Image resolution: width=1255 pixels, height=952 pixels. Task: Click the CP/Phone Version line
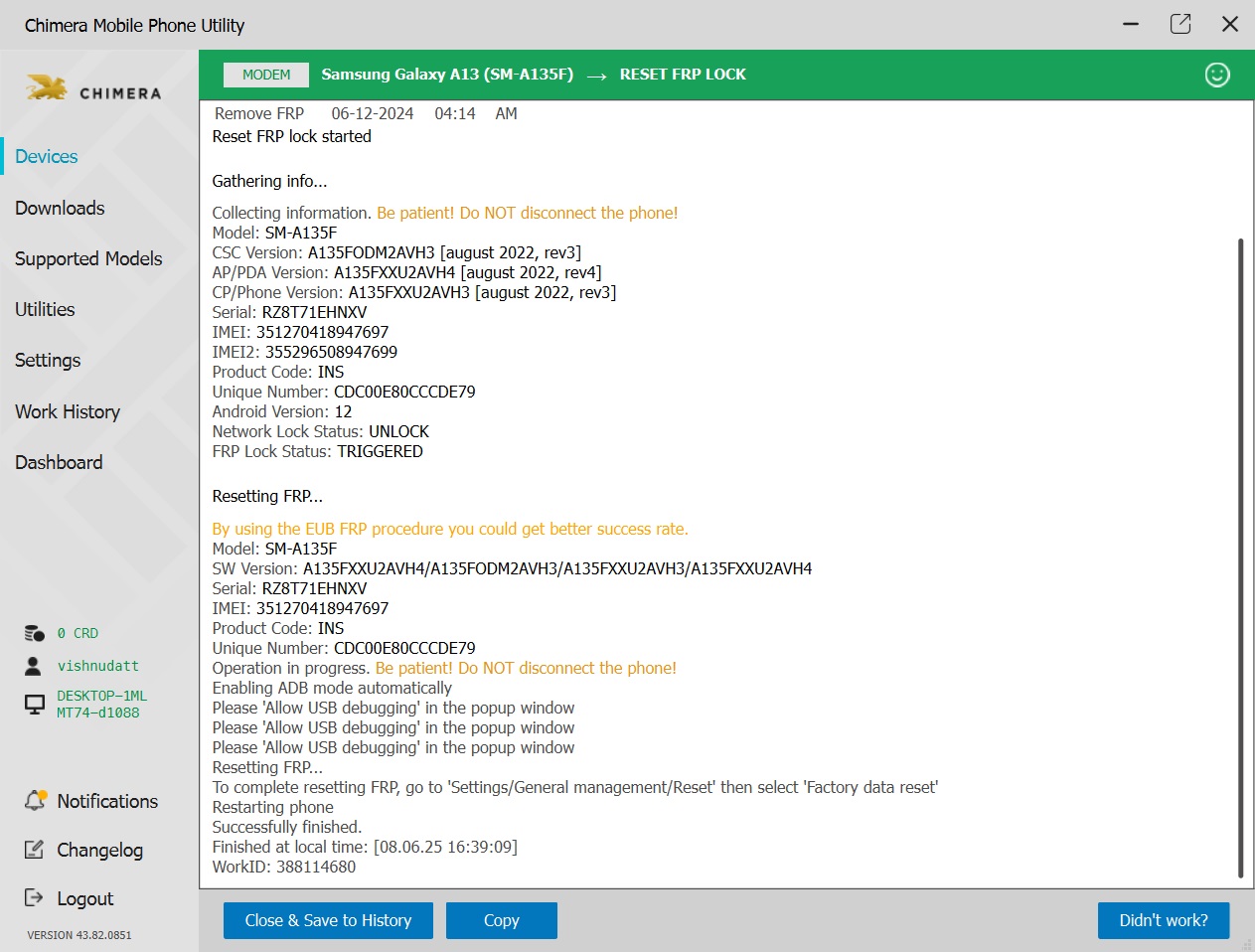click(x=414, y=292)
